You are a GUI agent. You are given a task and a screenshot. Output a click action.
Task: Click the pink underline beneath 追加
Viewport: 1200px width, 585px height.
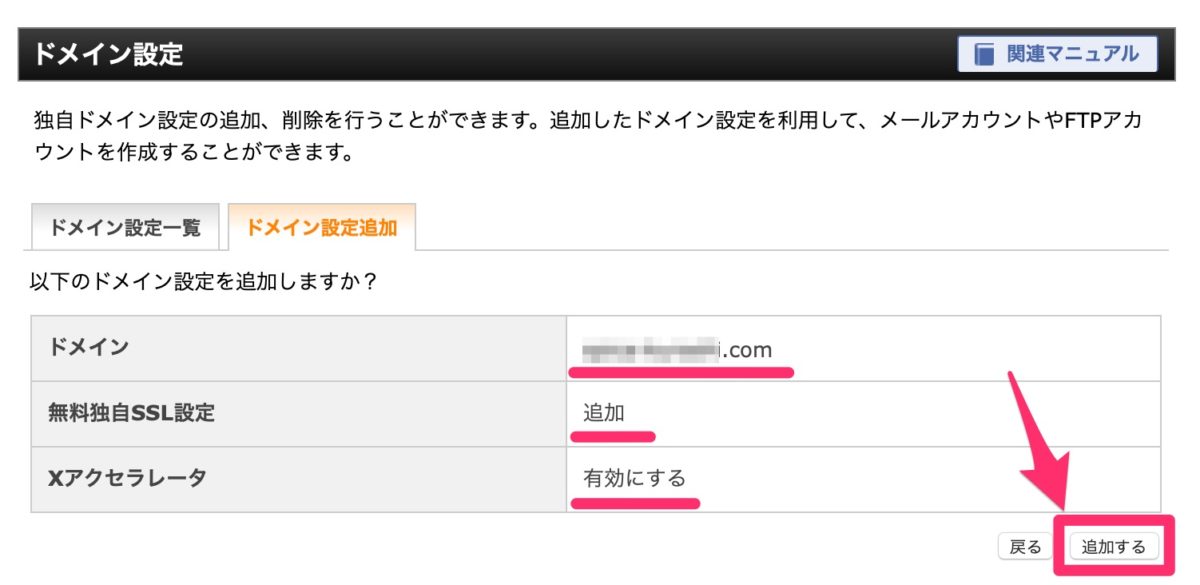coord(612,436)
